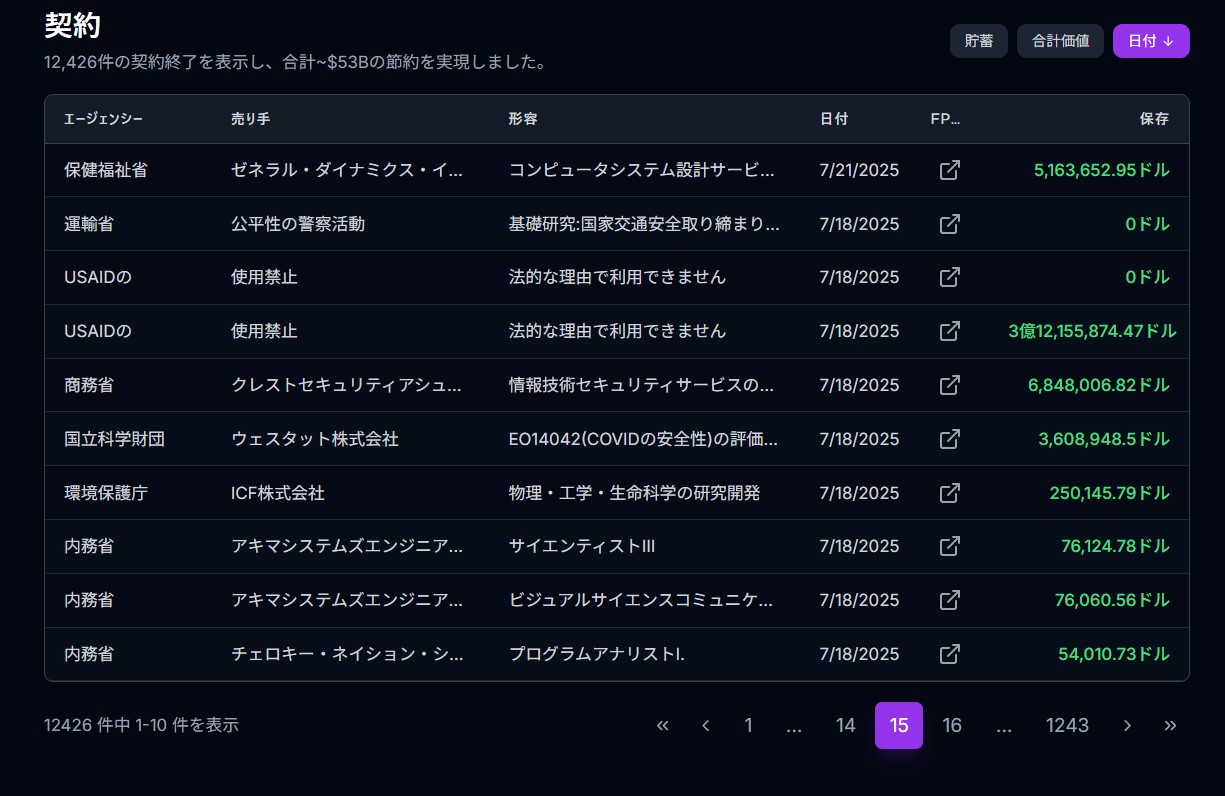
Task: Open FPDS link for 運輸省 row
Action: [950, 224]
